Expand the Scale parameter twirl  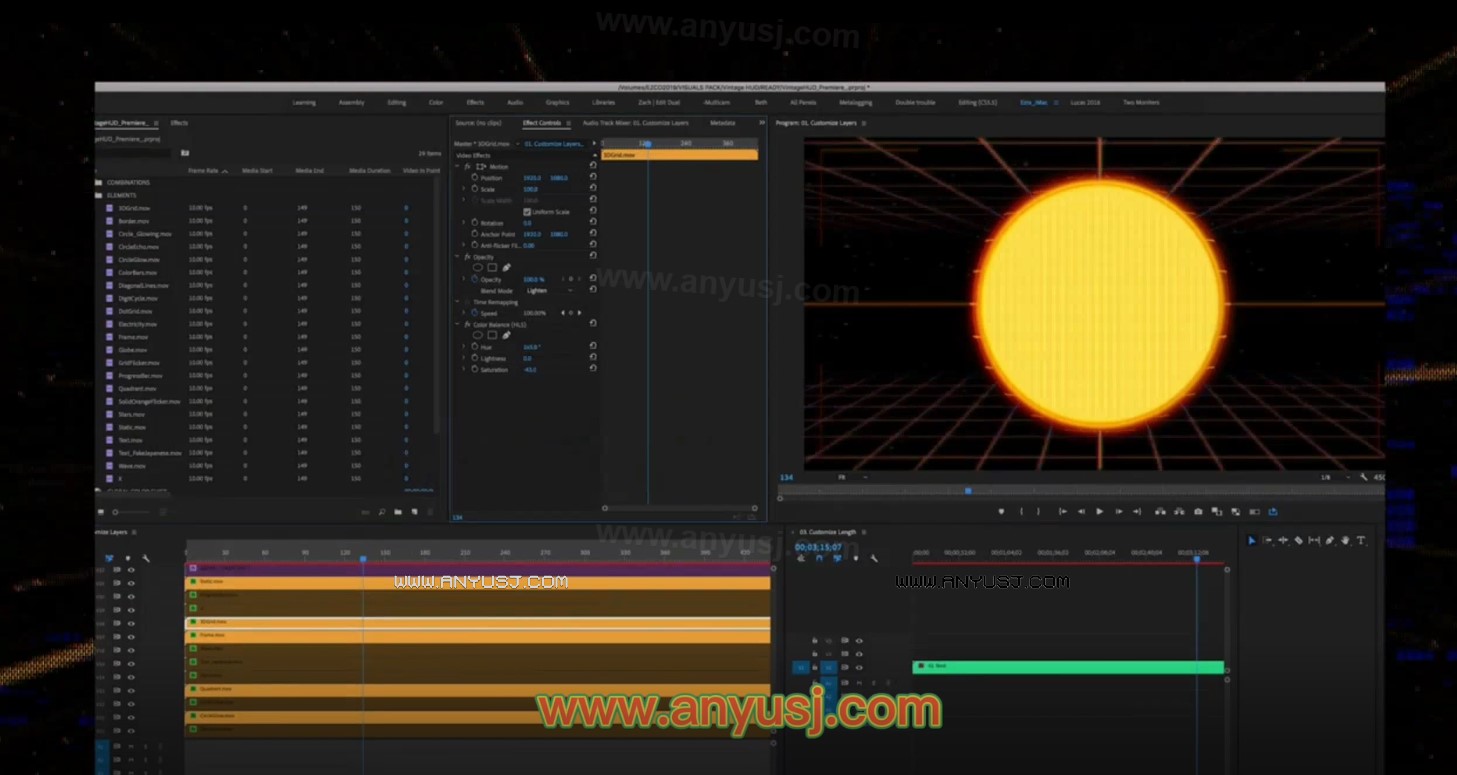point(464,189)
